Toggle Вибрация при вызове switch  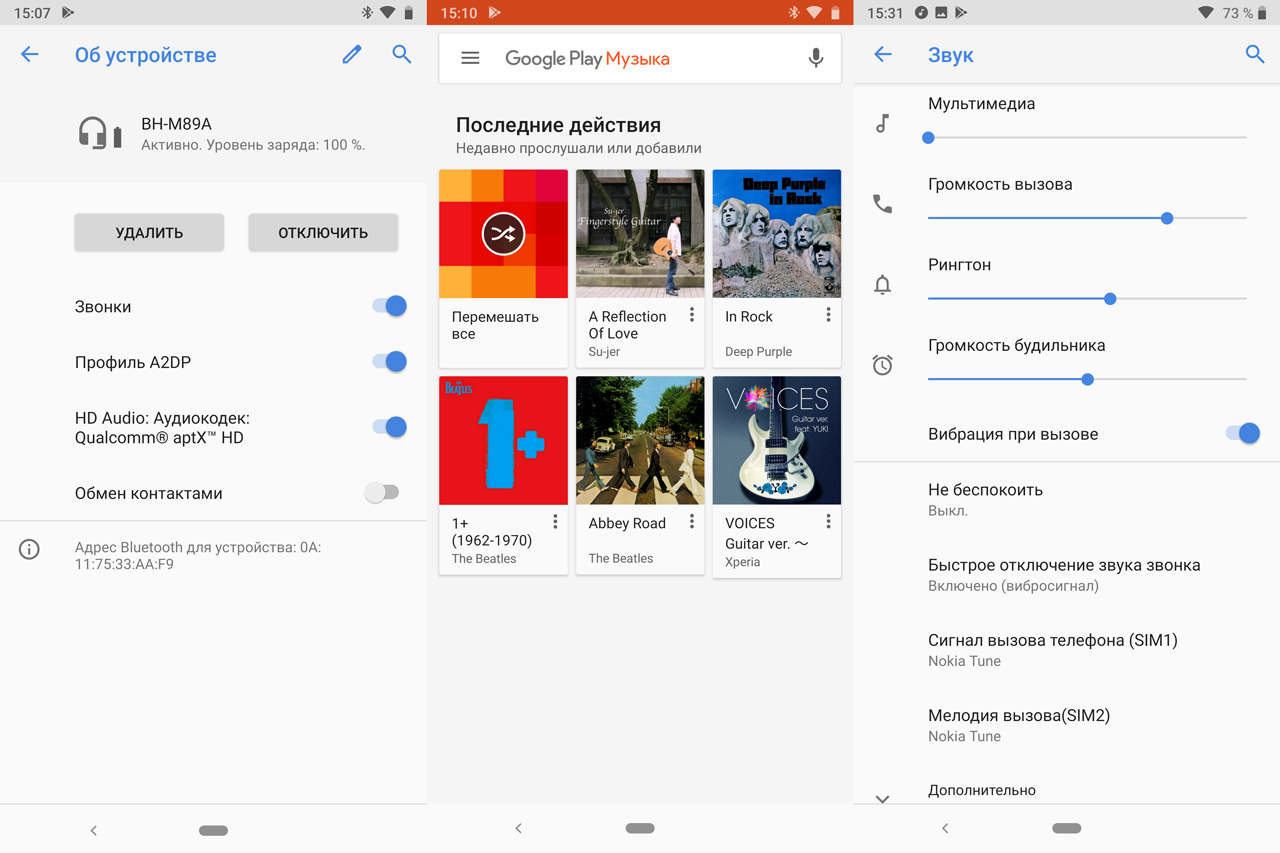[1243, 433]
